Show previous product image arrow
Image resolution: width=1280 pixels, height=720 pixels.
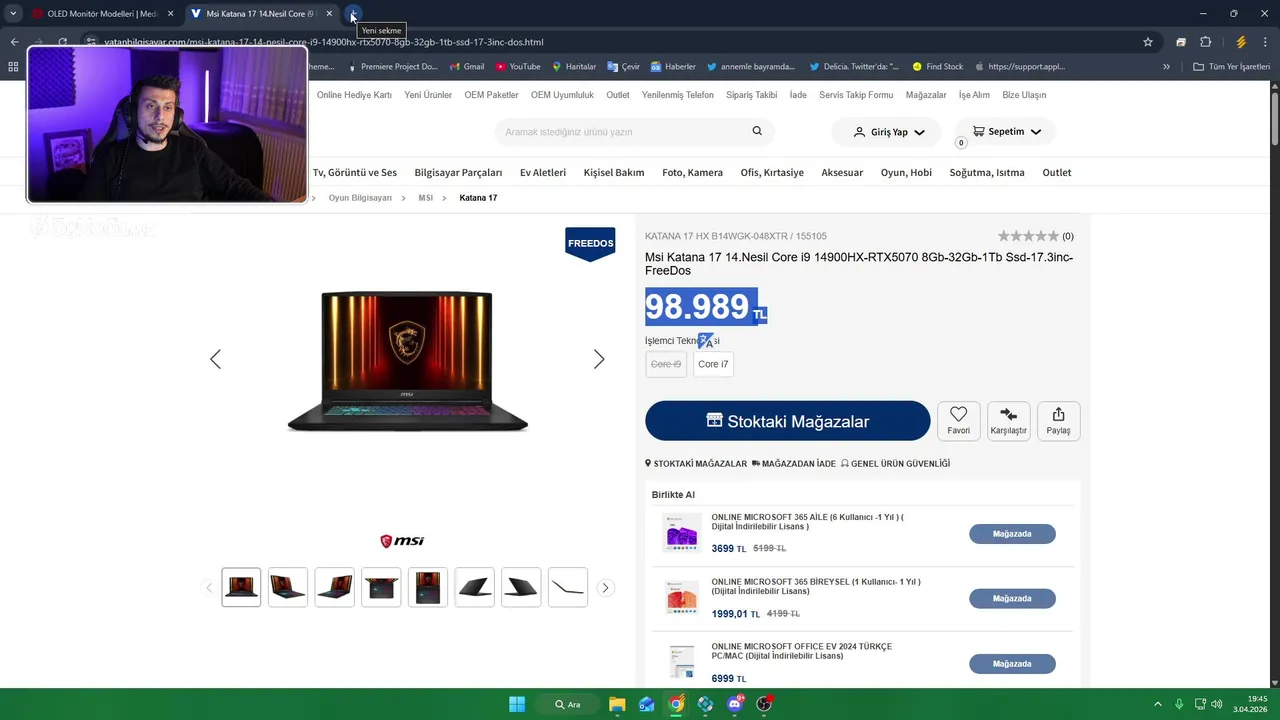(215, 359)
